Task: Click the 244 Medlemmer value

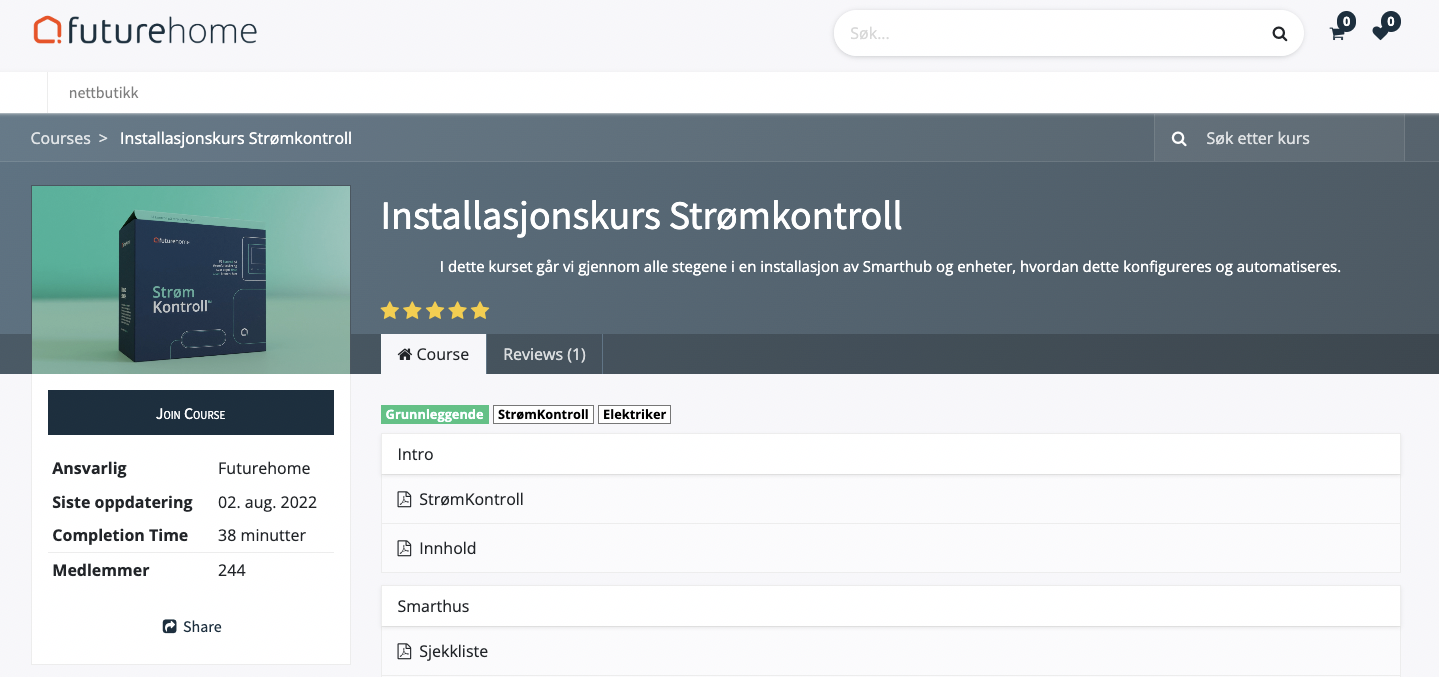Action: point(232,570)
